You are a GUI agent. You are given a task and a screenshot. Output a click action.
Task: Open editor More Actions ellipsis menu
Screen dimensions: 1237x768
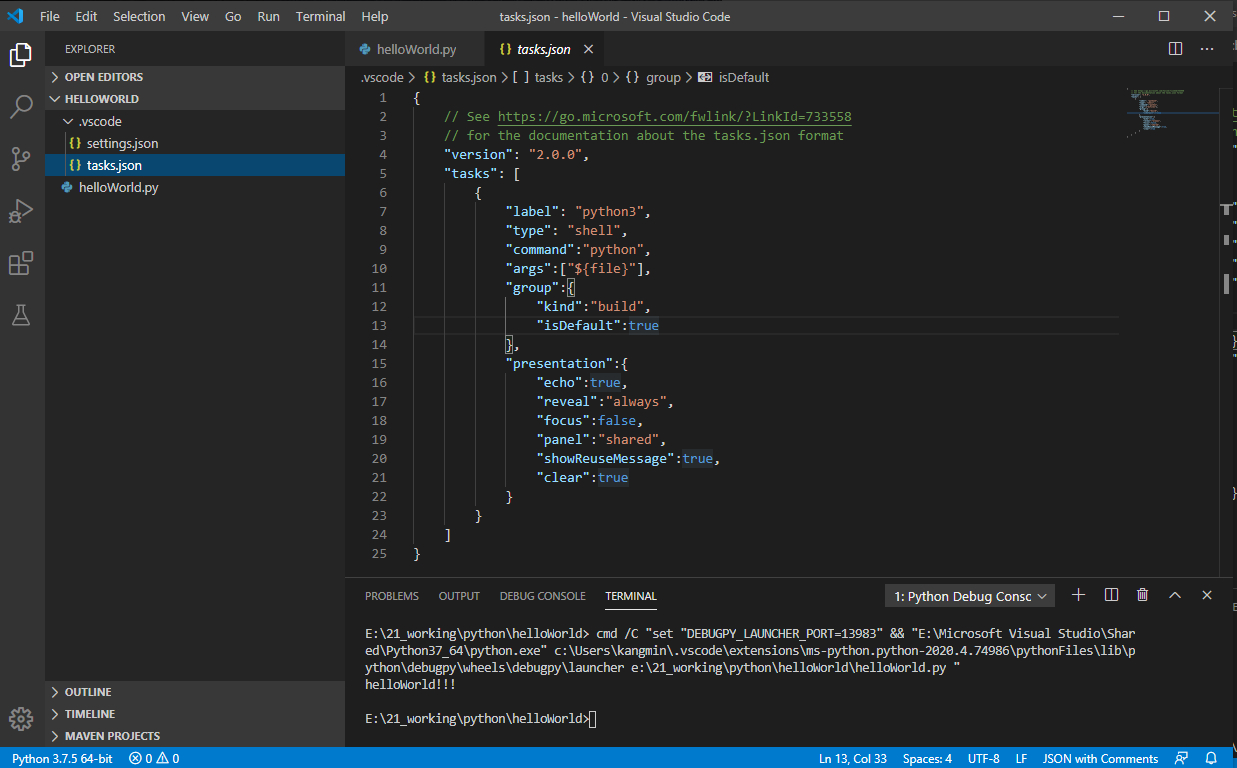(1207, 48)
